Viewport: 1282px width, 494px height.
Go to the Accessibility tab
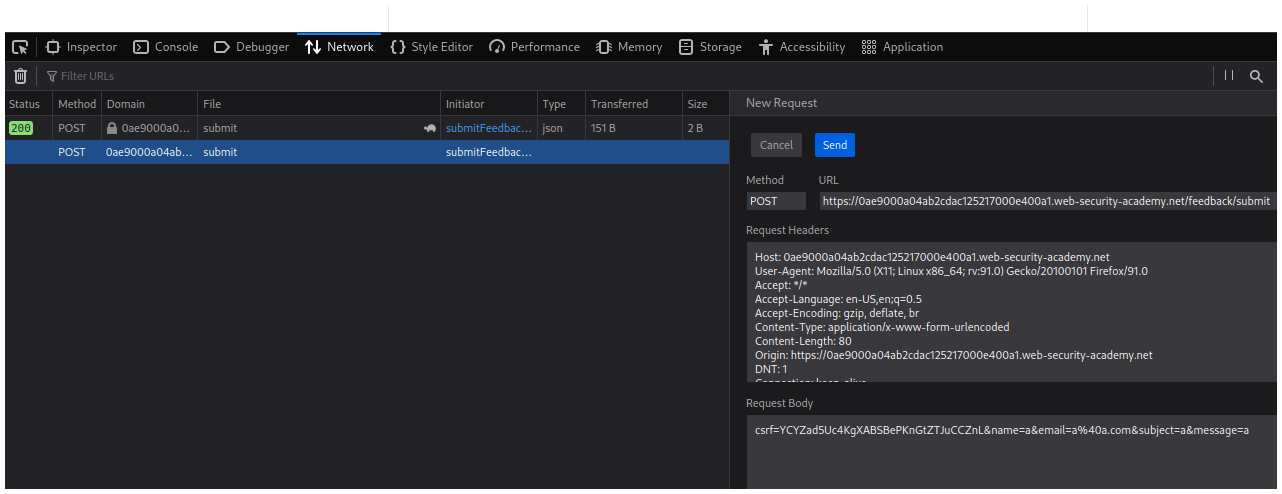tap(802, 47)
